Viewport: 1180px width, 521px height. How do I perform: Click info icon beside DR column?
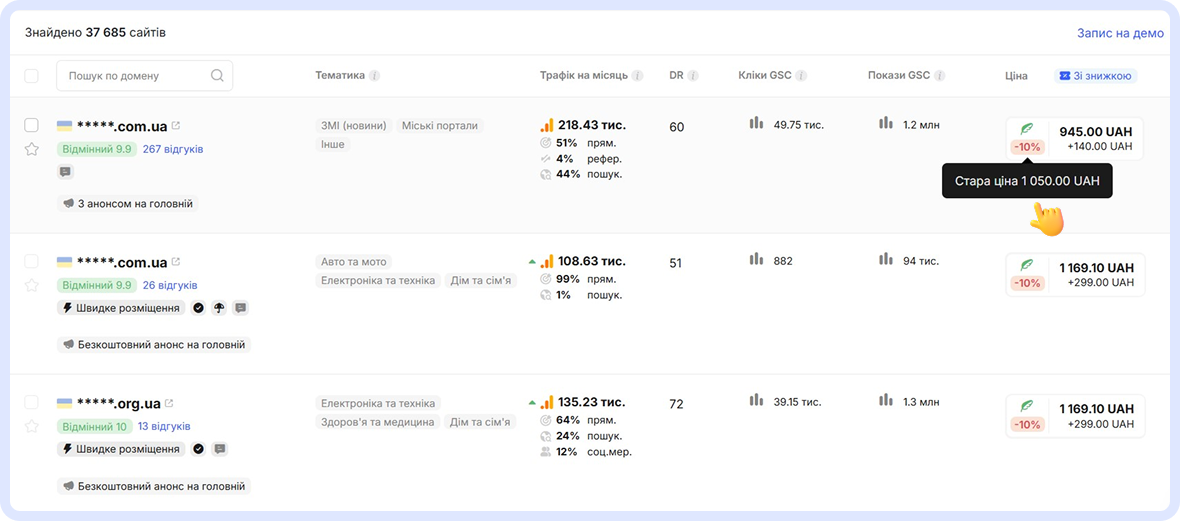point(693,76)
